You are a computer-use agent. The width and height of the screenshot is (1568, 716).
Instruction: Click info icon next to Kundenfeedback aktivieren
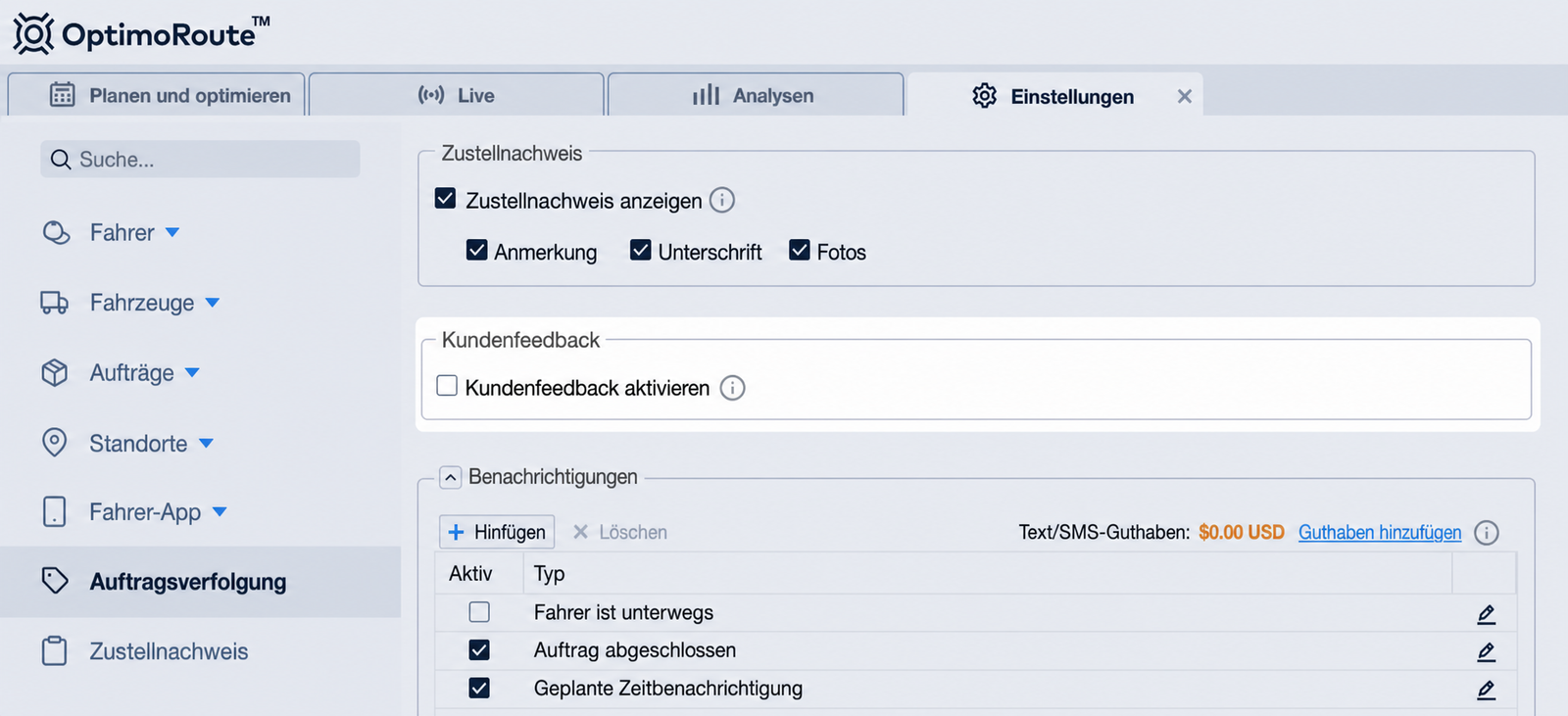click(x=733, y=388)
